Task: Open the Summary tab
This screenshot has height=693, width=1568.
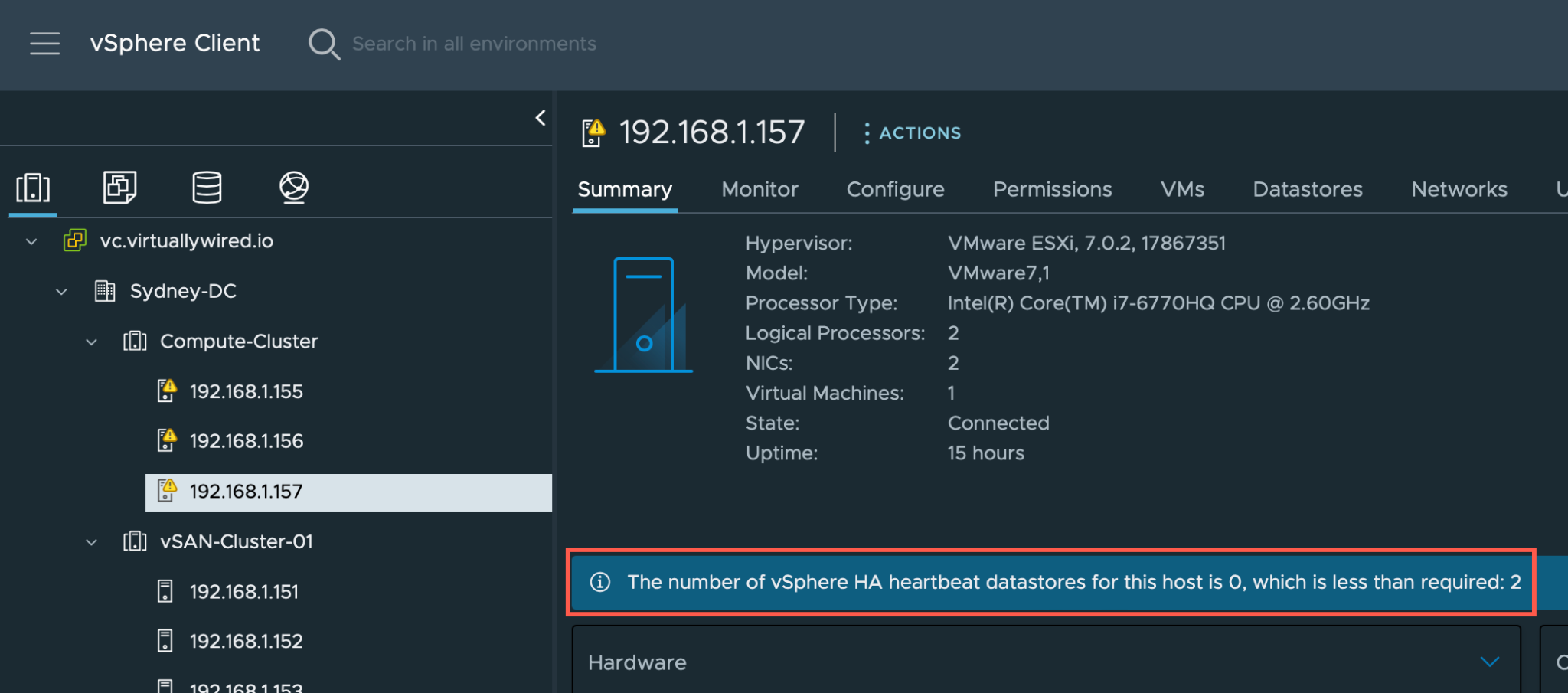Action: pos(625,189)
